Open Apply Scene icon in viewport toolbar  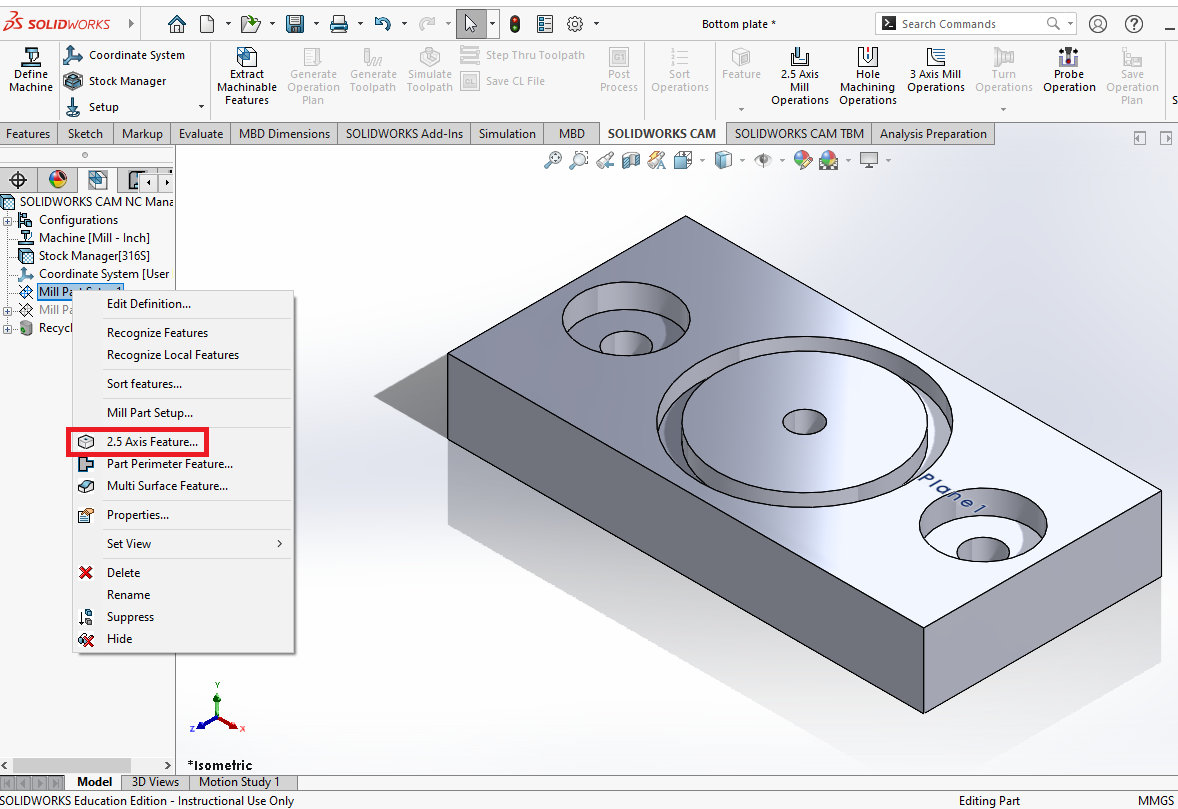pos(829,160)
